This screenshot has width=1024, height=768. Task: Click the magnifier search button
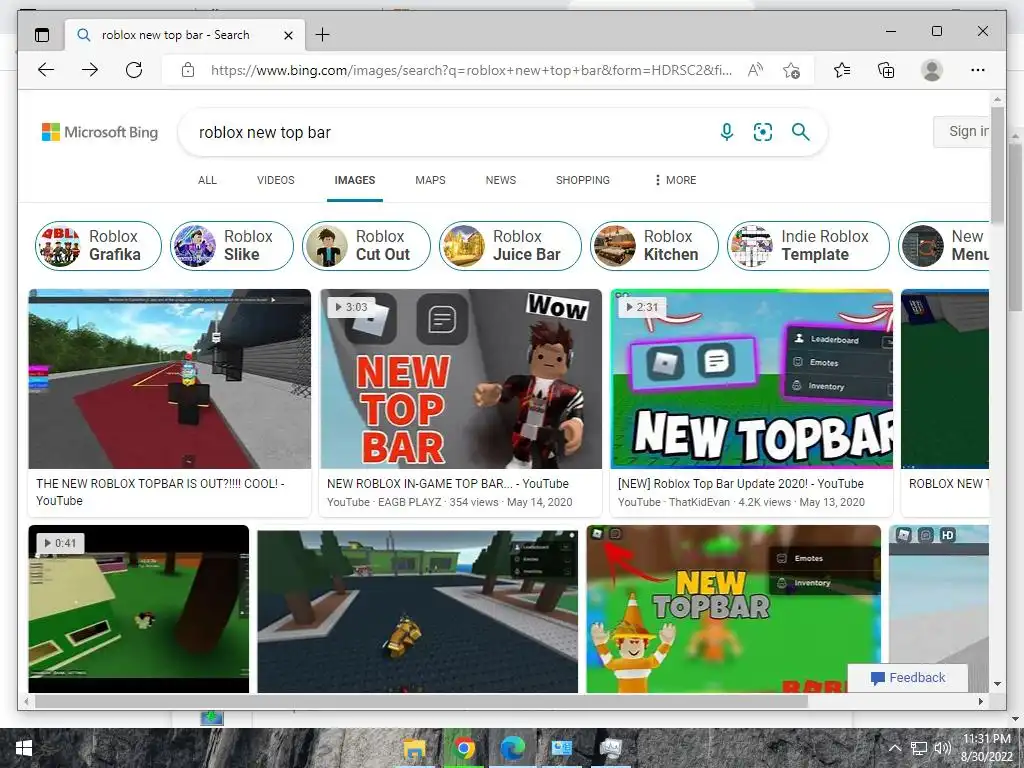[801, 132]
